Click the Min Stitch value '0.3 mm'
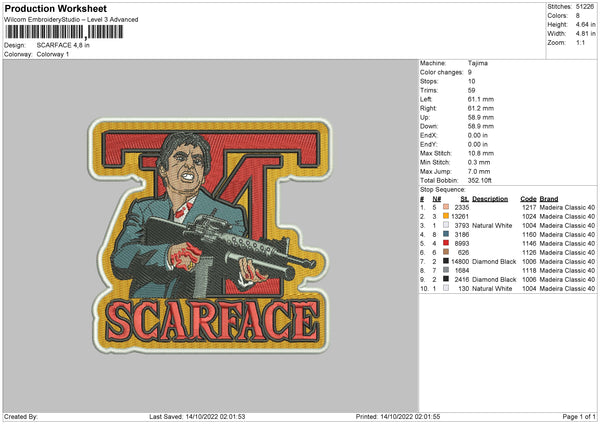The height and width of the screenshot is (424, 600). tap(479, 162)
